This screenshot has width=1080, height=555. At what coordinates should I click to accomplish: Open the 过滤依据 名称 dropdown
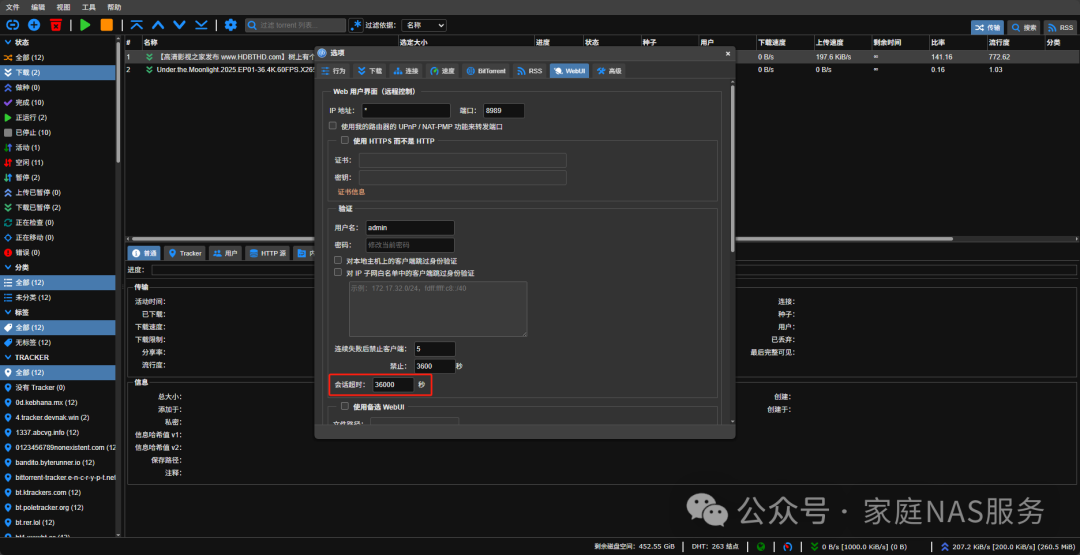coord(424,25)
